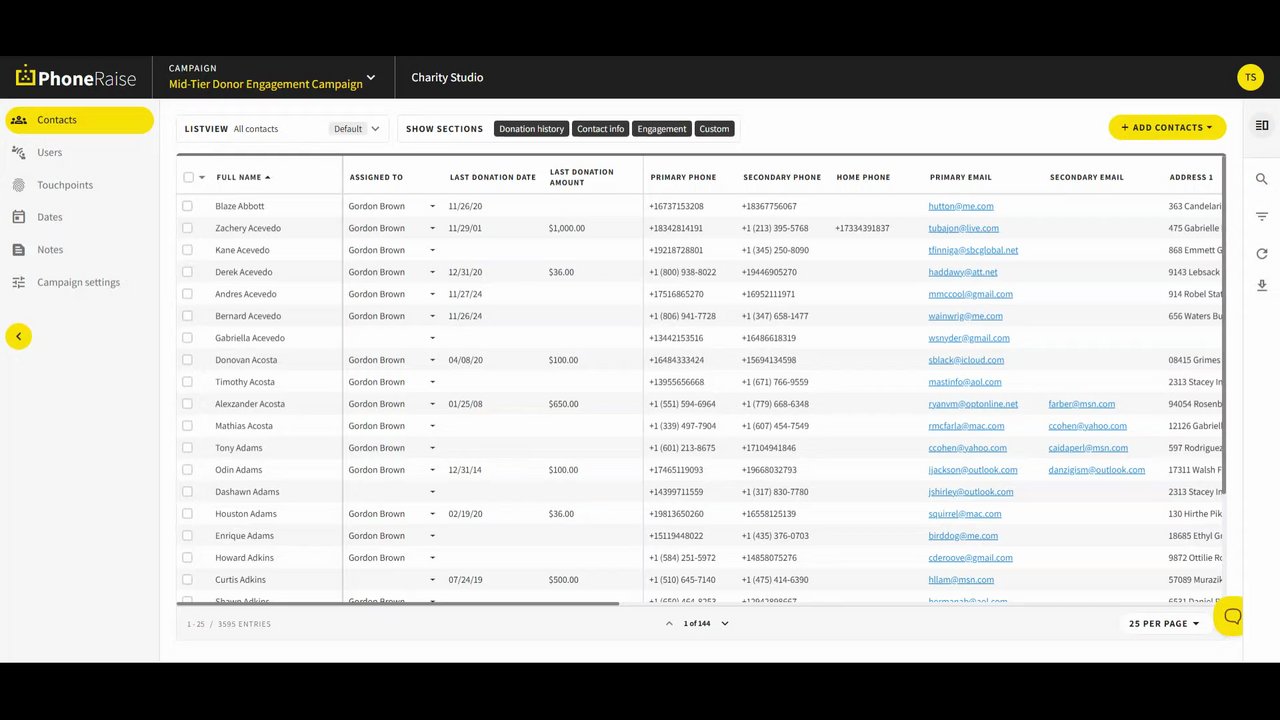1280x720 pixels.
Task: Click the refresh icon in right rail
Action: click(x=1262, y=254)
